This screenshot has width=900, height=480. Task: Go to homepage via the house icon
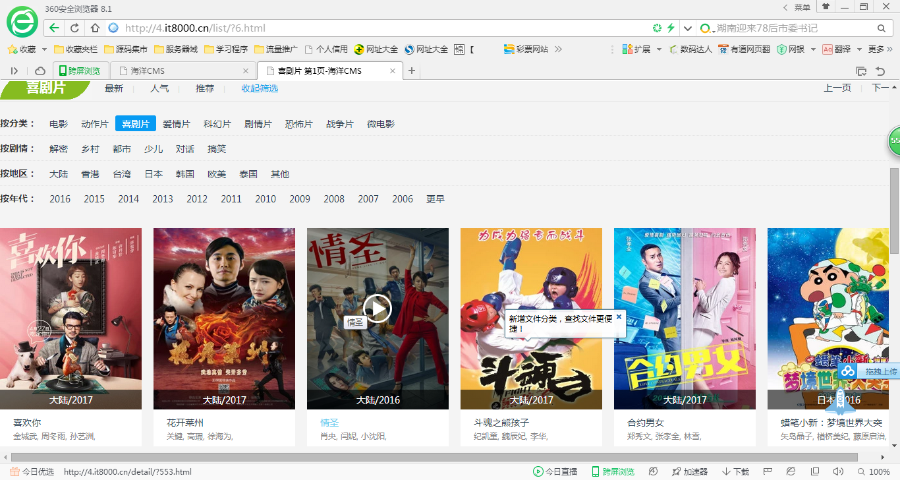click(95, 28)
